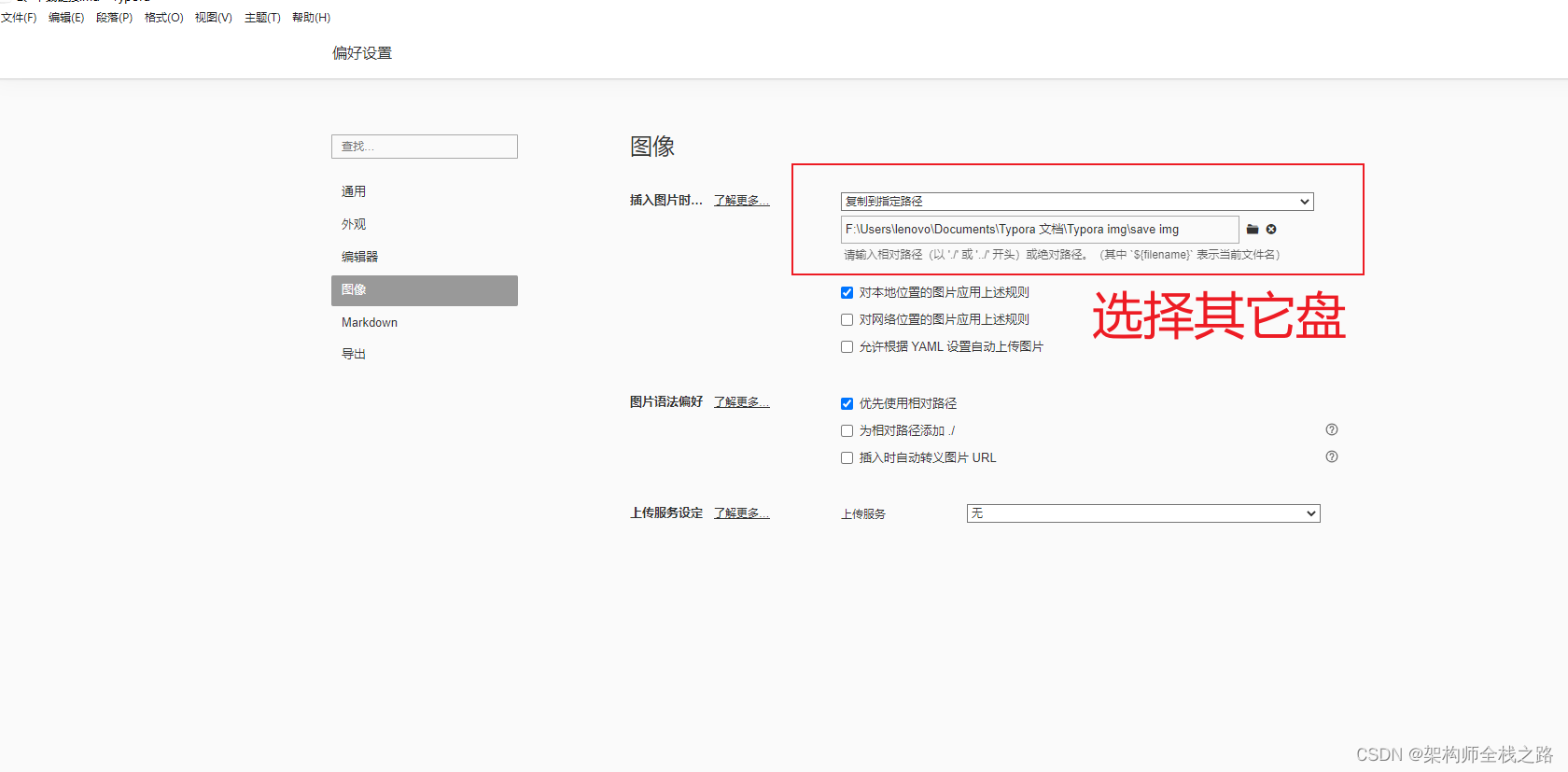Open the 帮助(H) menu
The height and width of the screenshot is (772, 1568).
(x=311, y=18)
